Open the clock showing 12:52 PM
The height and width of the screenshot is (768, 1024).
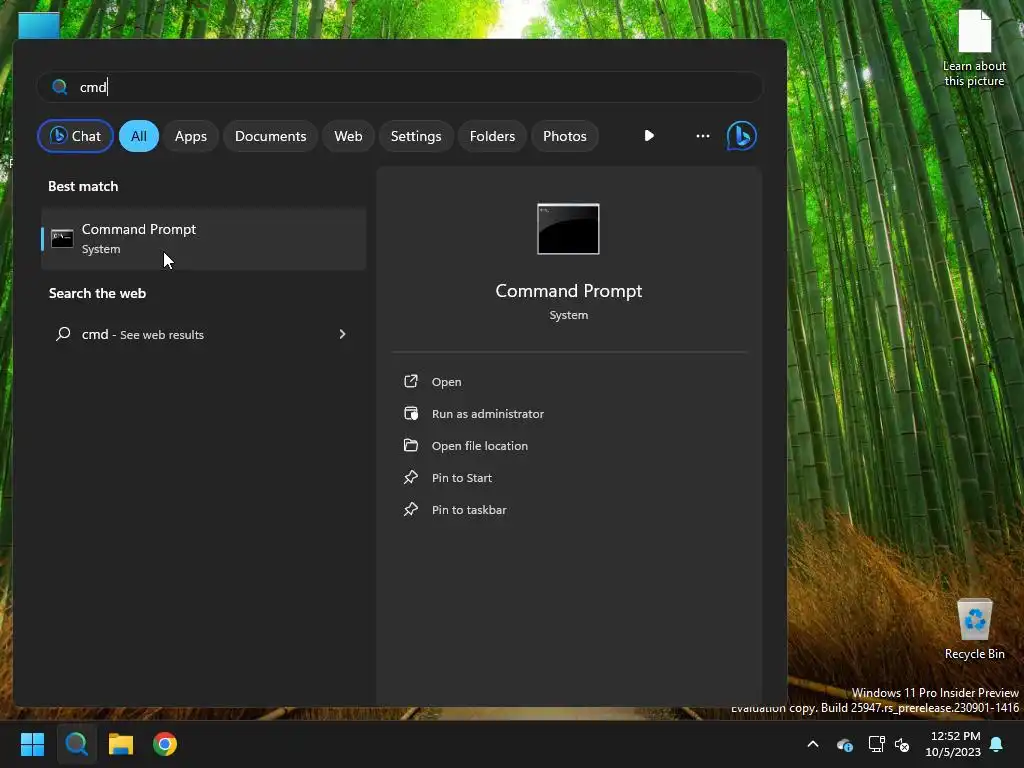[x=953, y=744]
